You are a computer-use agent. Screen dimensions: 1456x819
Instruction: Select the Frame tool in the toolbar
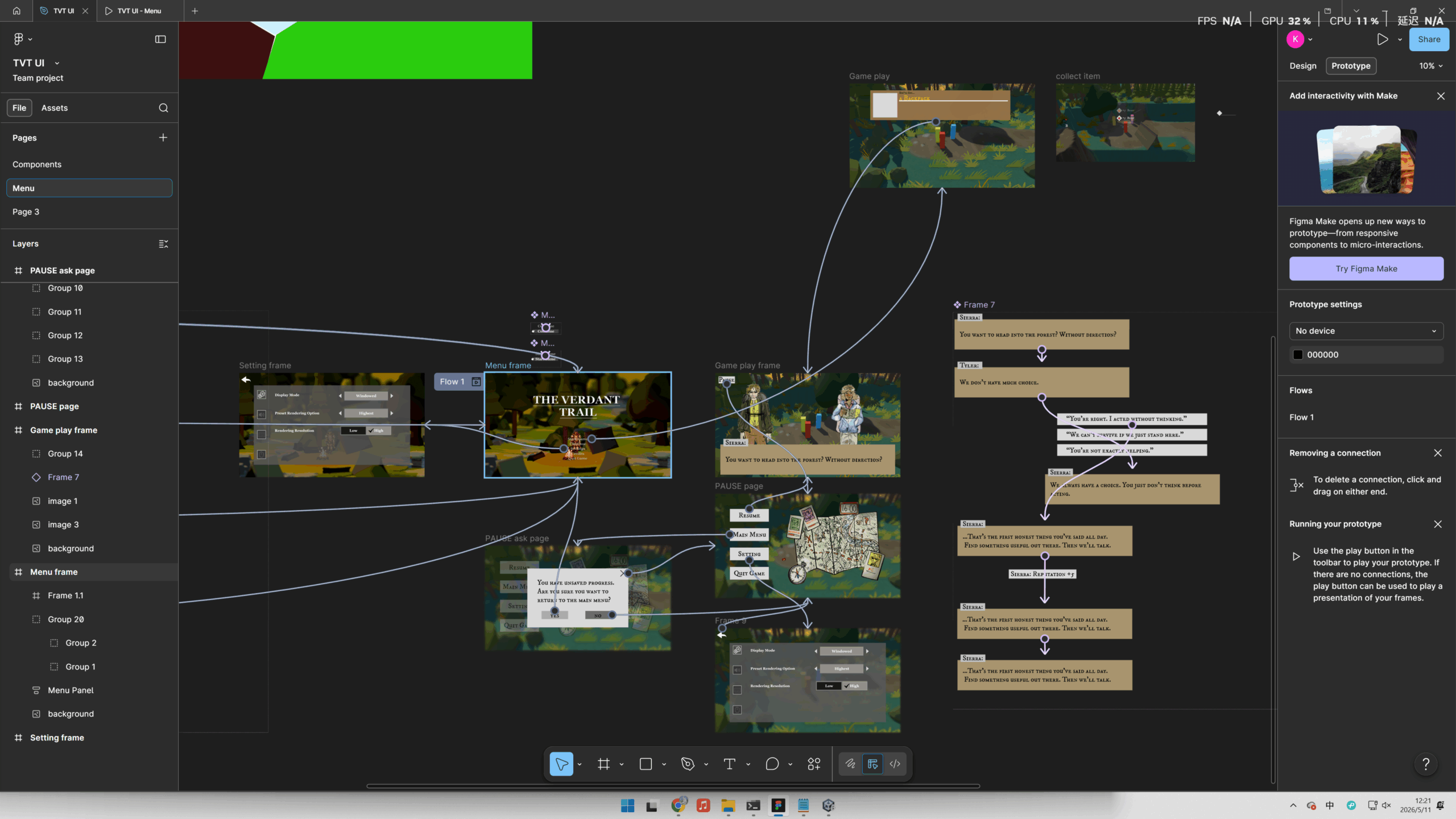click(603, 764)
